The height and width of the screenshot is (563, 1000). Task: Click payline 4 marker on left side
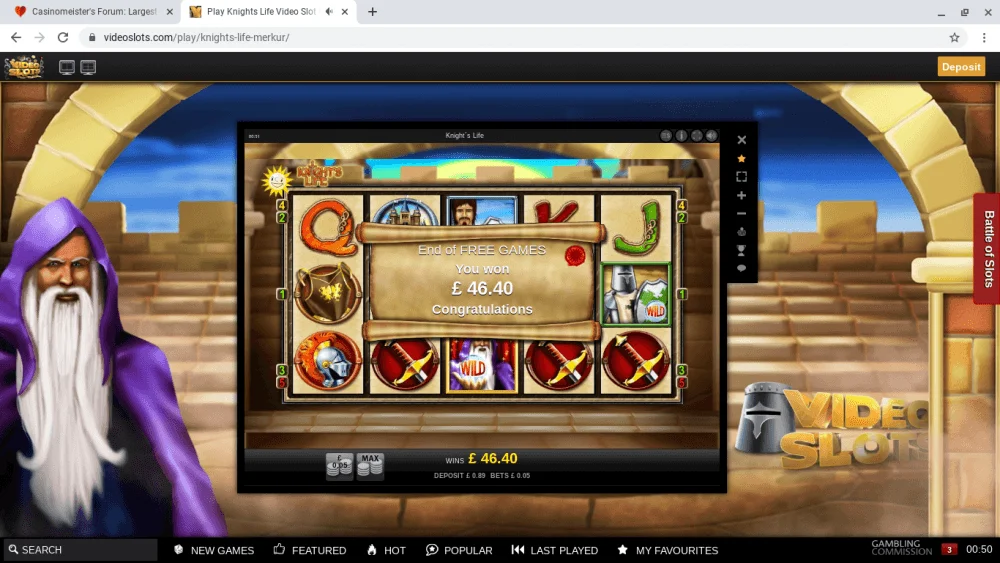[x=281, y=205]
